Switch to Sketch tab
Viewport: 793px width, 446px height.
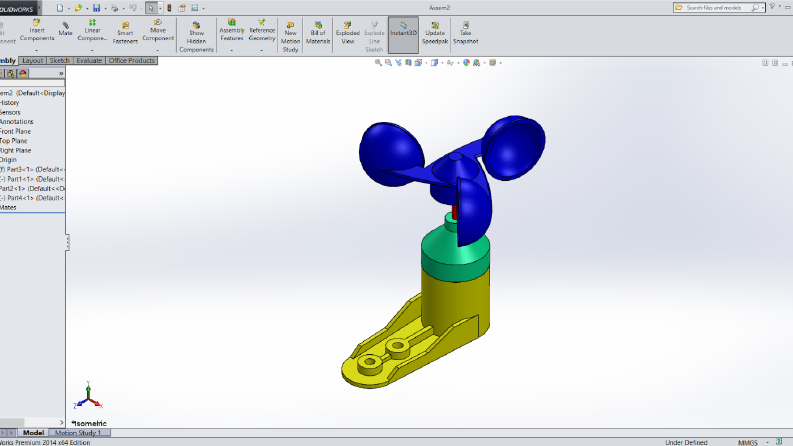click(59, 61)
